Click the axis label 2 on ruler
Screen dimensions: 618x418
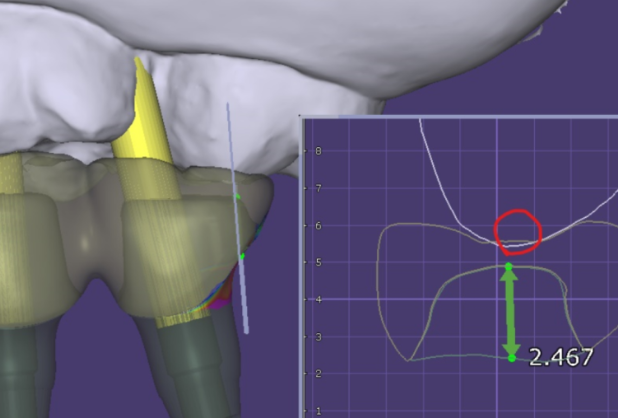(318, 374)
